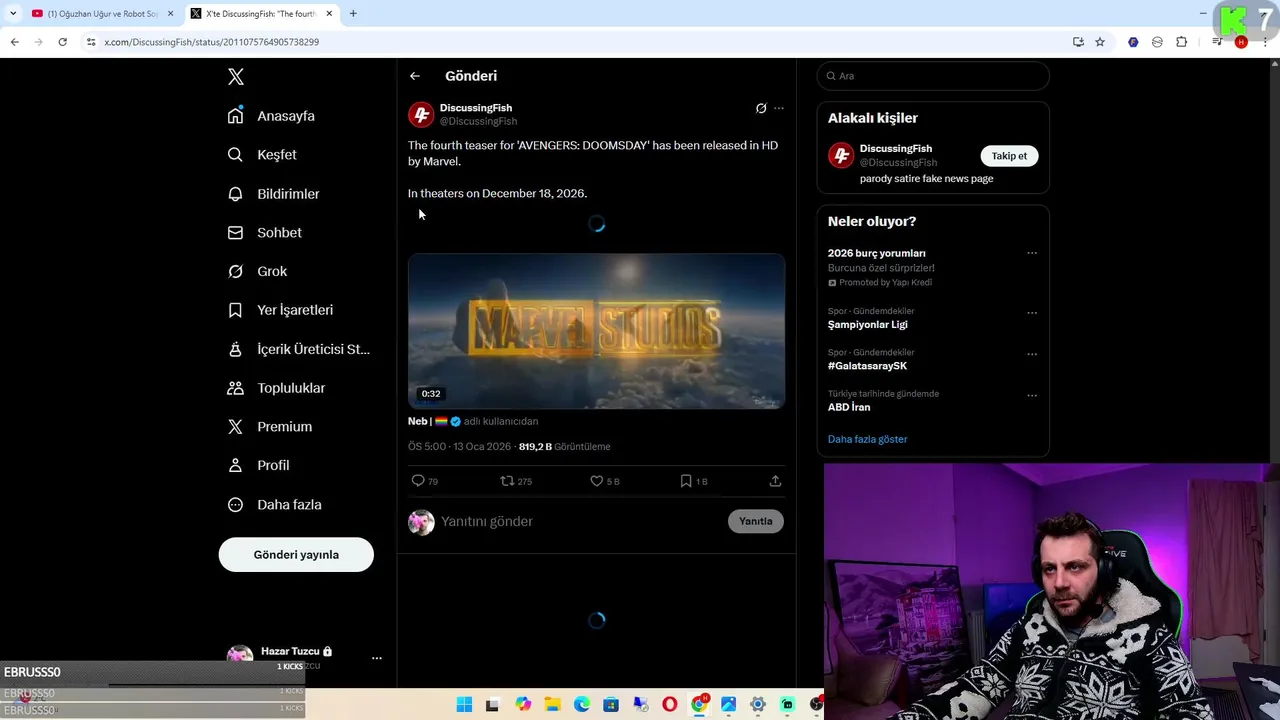Click the Grok explain icon on post
Screen dimensions: 1280x720
tap(761, 108)
